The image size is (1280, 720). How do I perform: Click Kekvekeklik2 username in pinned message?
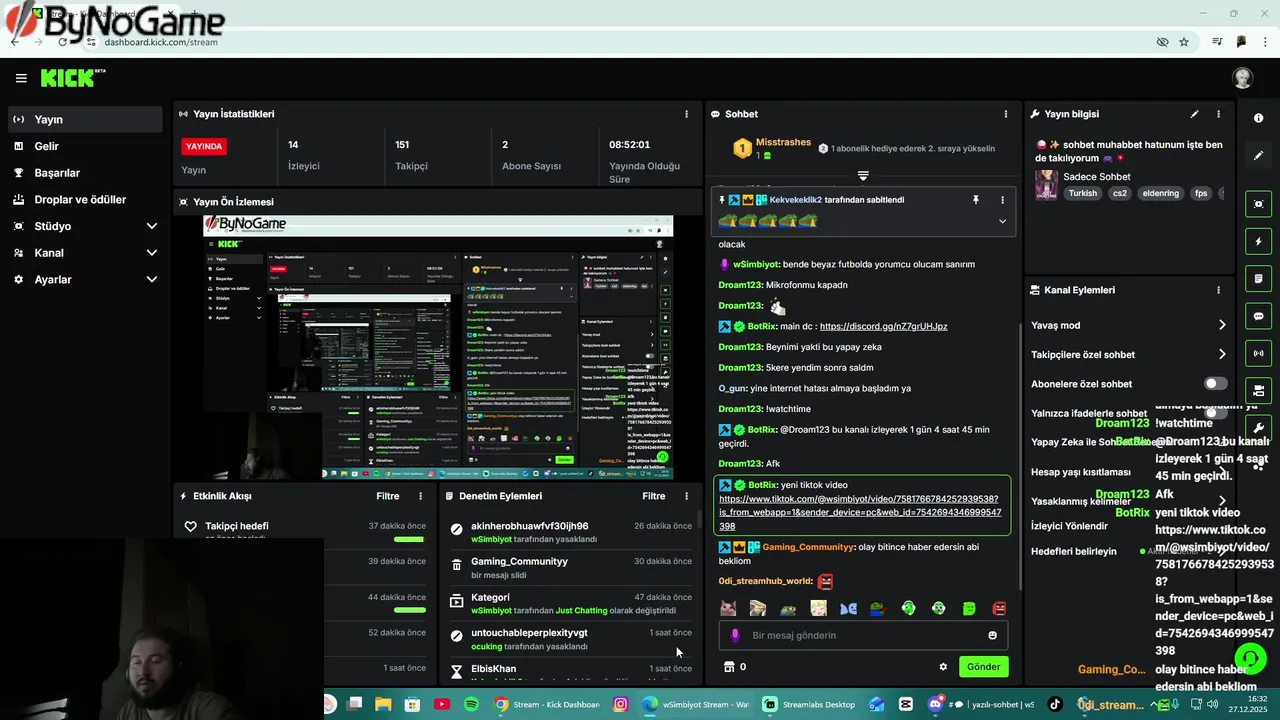[x=795, y=200]
